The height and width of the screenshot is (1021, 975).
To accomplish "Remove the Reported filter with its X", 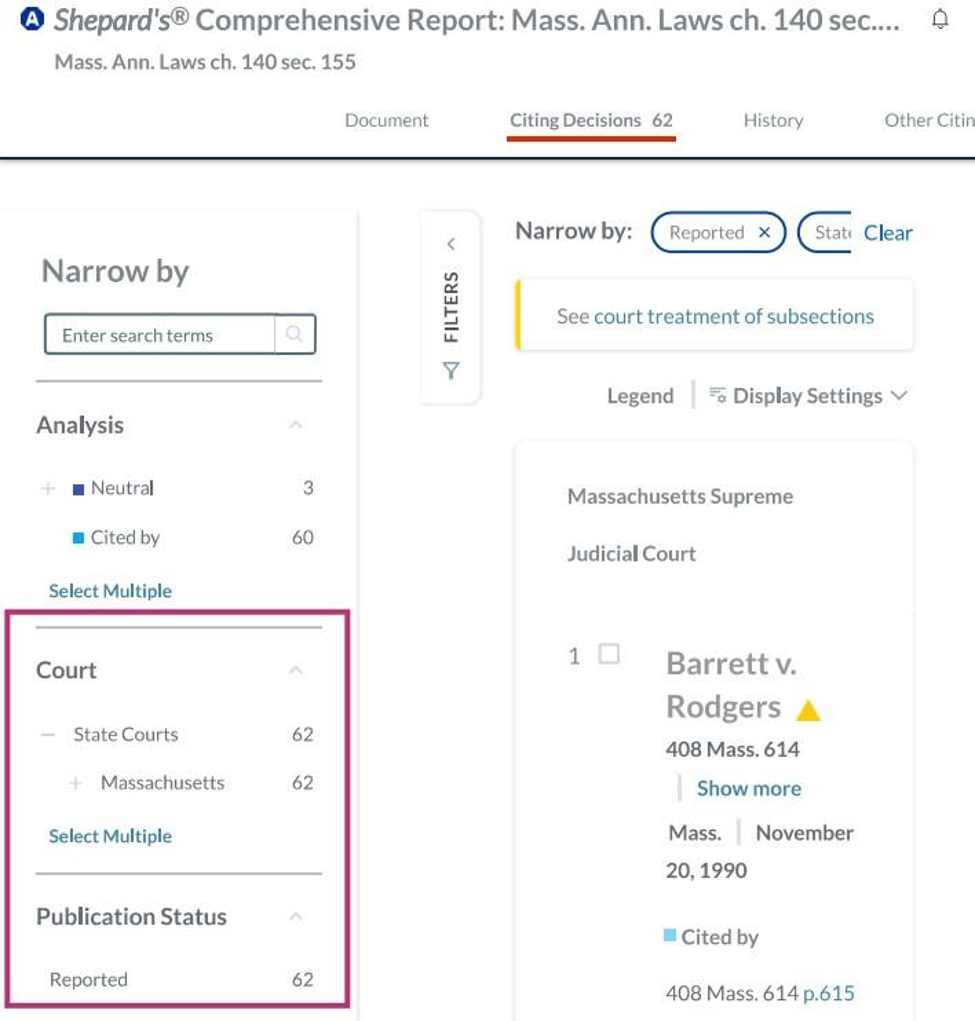I will [765, 232].
